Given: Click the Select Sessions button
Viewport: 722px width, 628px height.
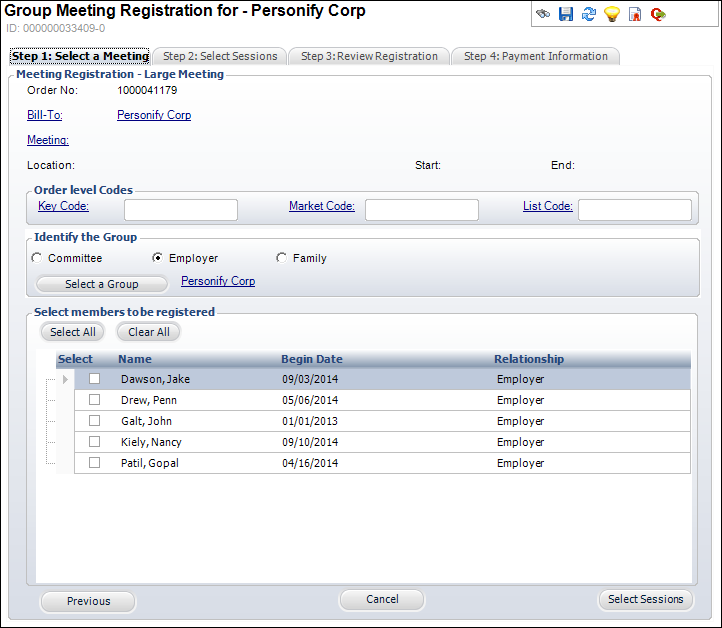Looking at the screenshot, I should pos(646,599).
